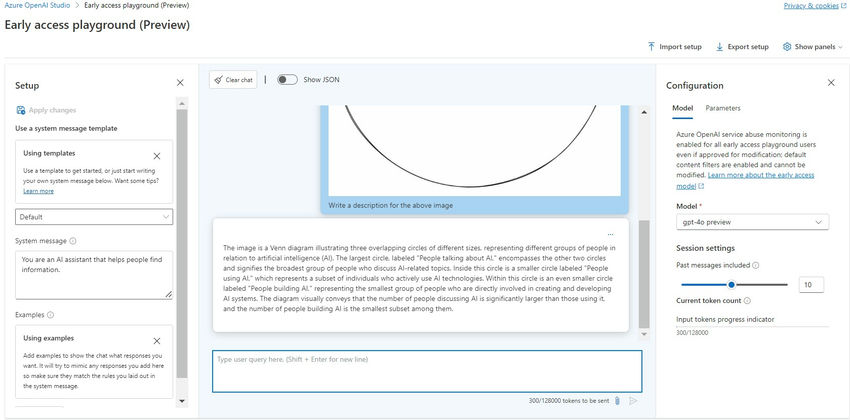Click the Past messages included info icon
This screenshot has width=850, height=420.
(756, 266)
